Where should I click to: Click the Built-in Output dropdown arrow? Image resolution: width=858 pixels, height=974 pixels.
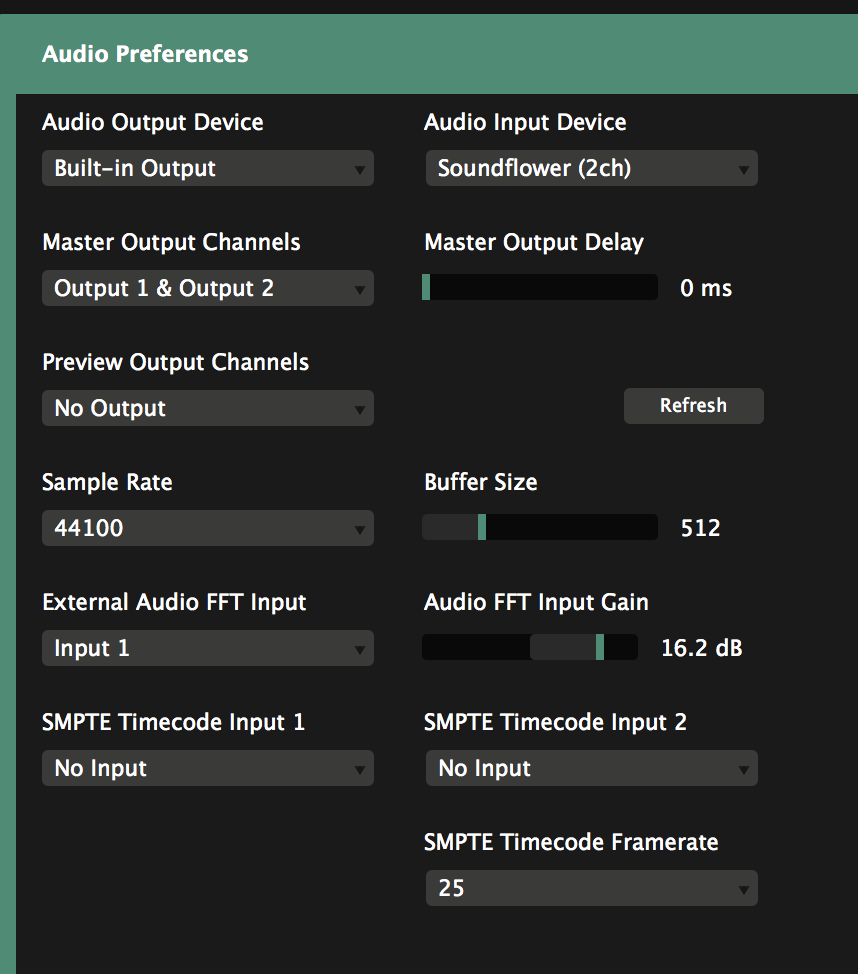click(x=359, y=170)
